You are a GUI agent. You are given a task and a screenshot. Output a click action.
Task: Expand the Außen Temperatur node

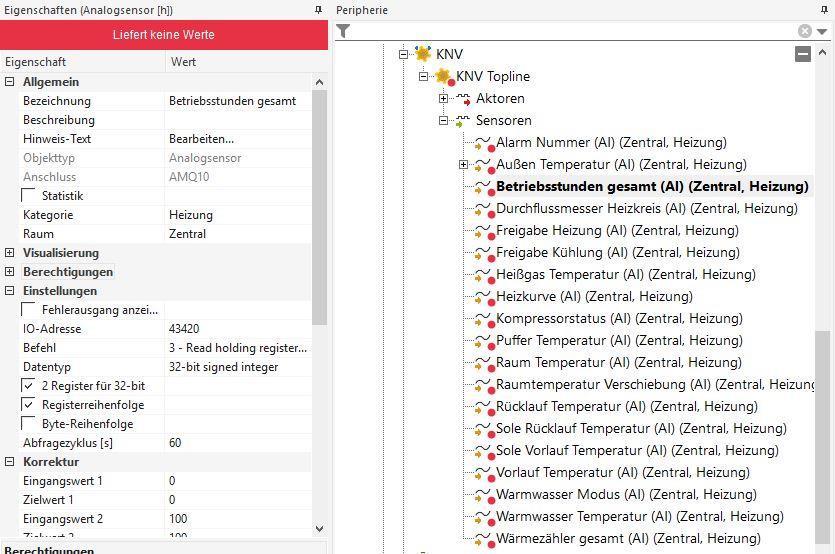pyautogui.click(x=463, y=165)
